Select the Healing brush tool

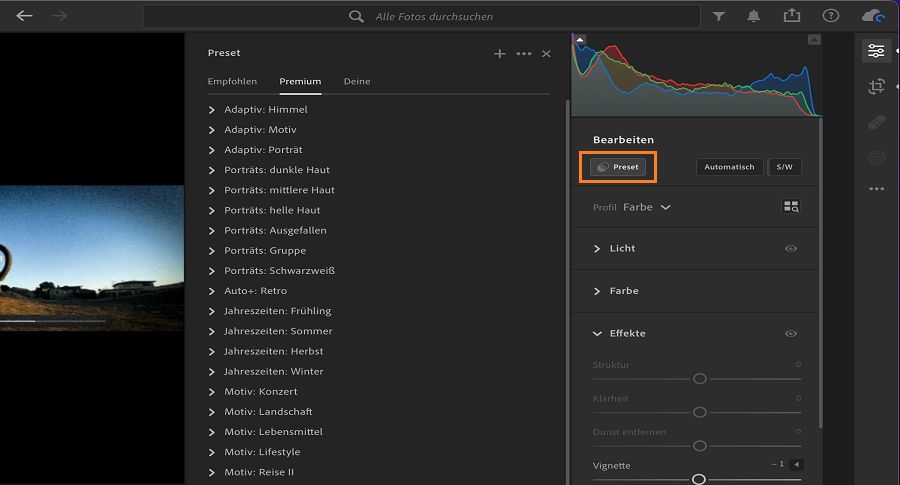876,122
